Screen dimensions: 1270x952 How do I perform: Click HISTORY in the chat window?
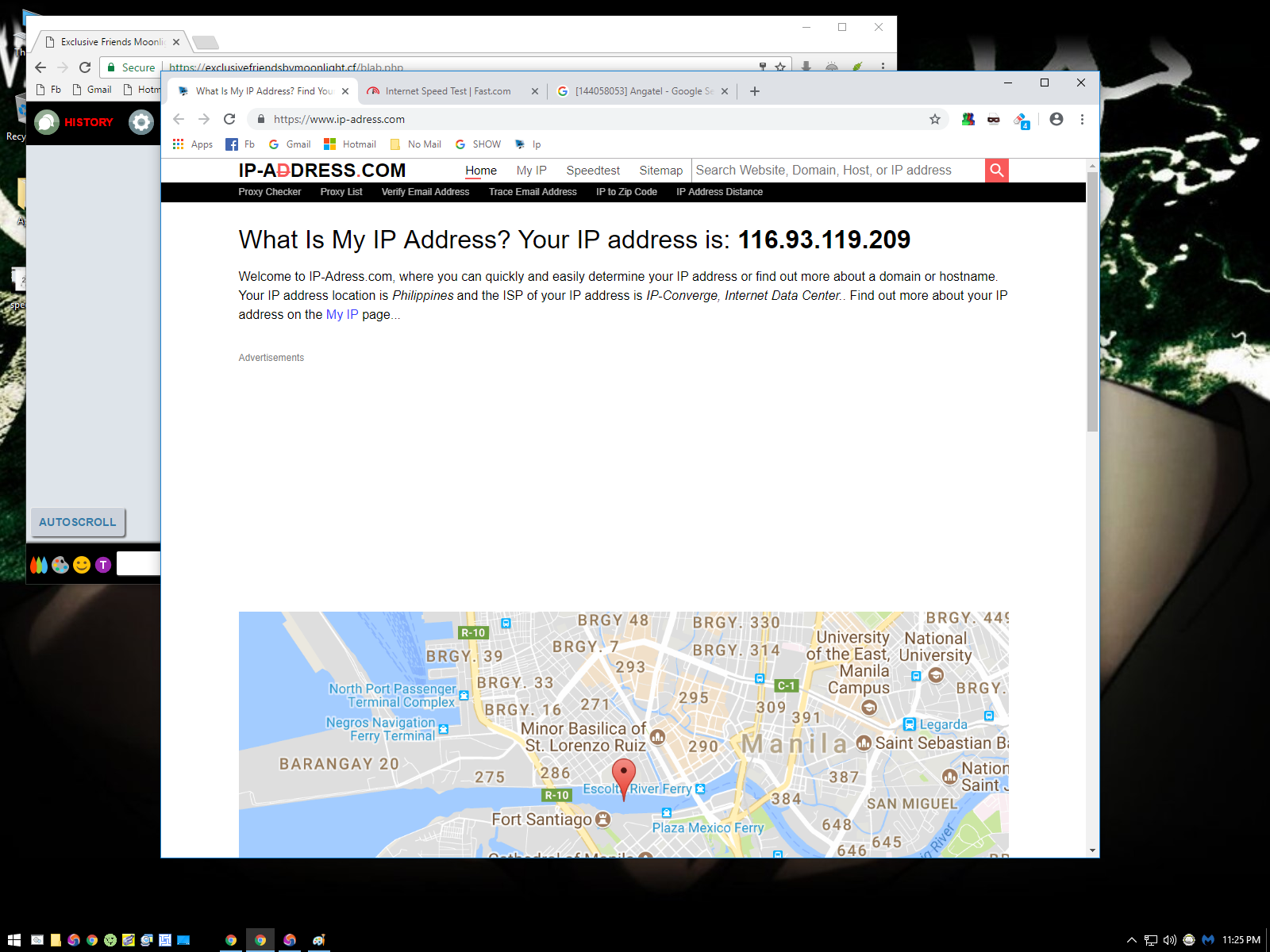pos(89,122)
